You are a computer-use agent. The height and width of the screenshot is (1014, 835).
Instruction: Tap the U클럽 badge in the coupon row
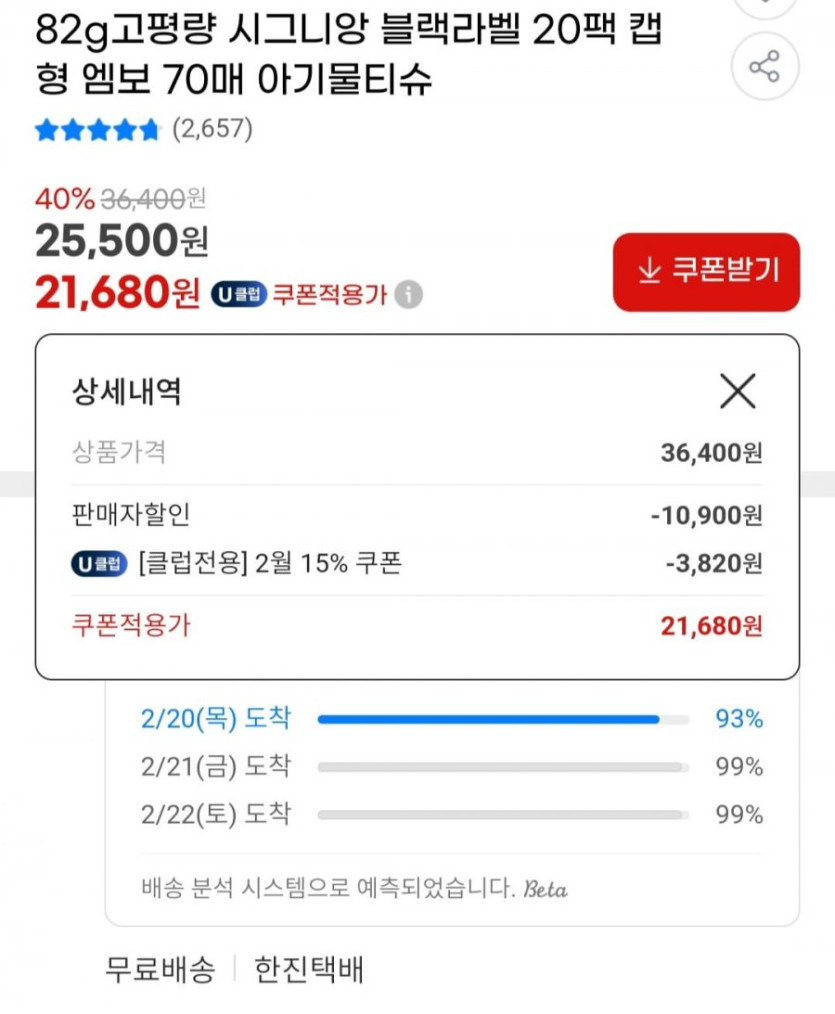pos(99,564)
